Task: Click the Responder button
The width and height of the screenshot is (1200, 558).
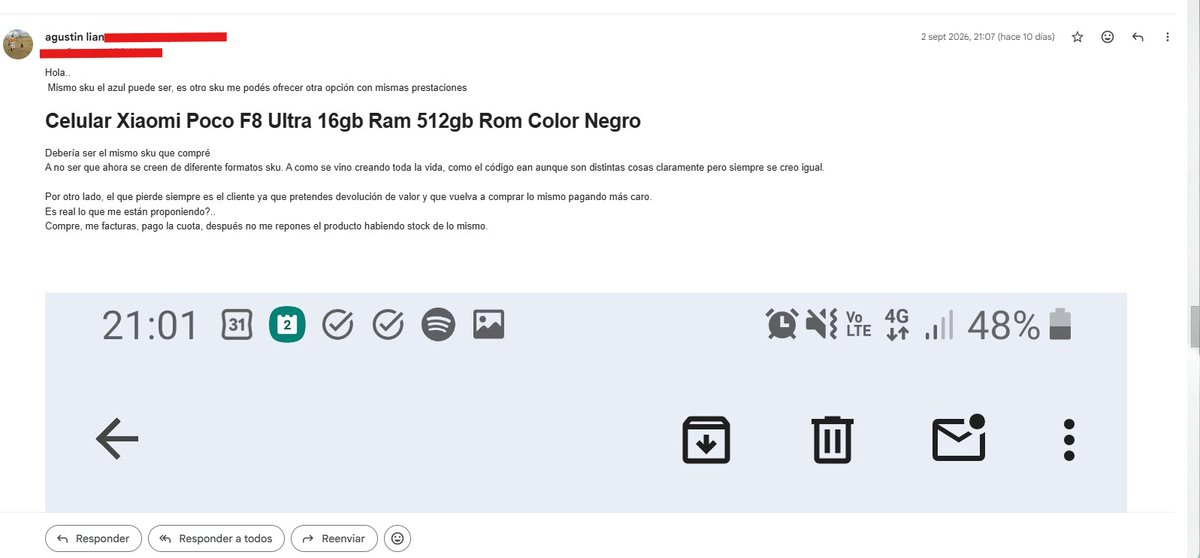Action: (x=94, y=538)
